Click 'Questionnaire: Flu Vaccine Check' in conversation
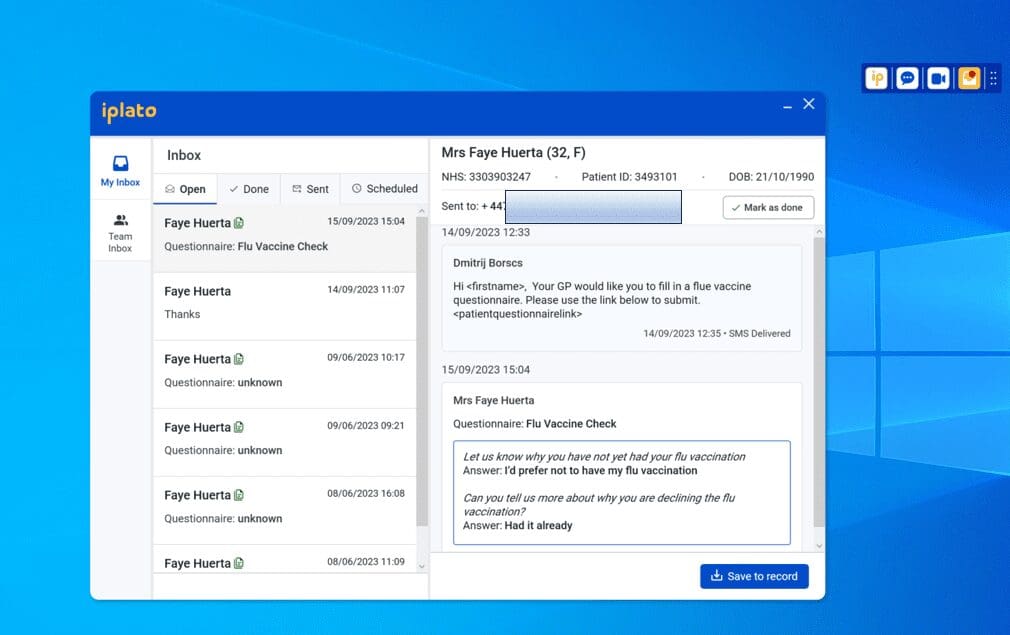The width and height of the screenshot is (1010, 635). 535,424
